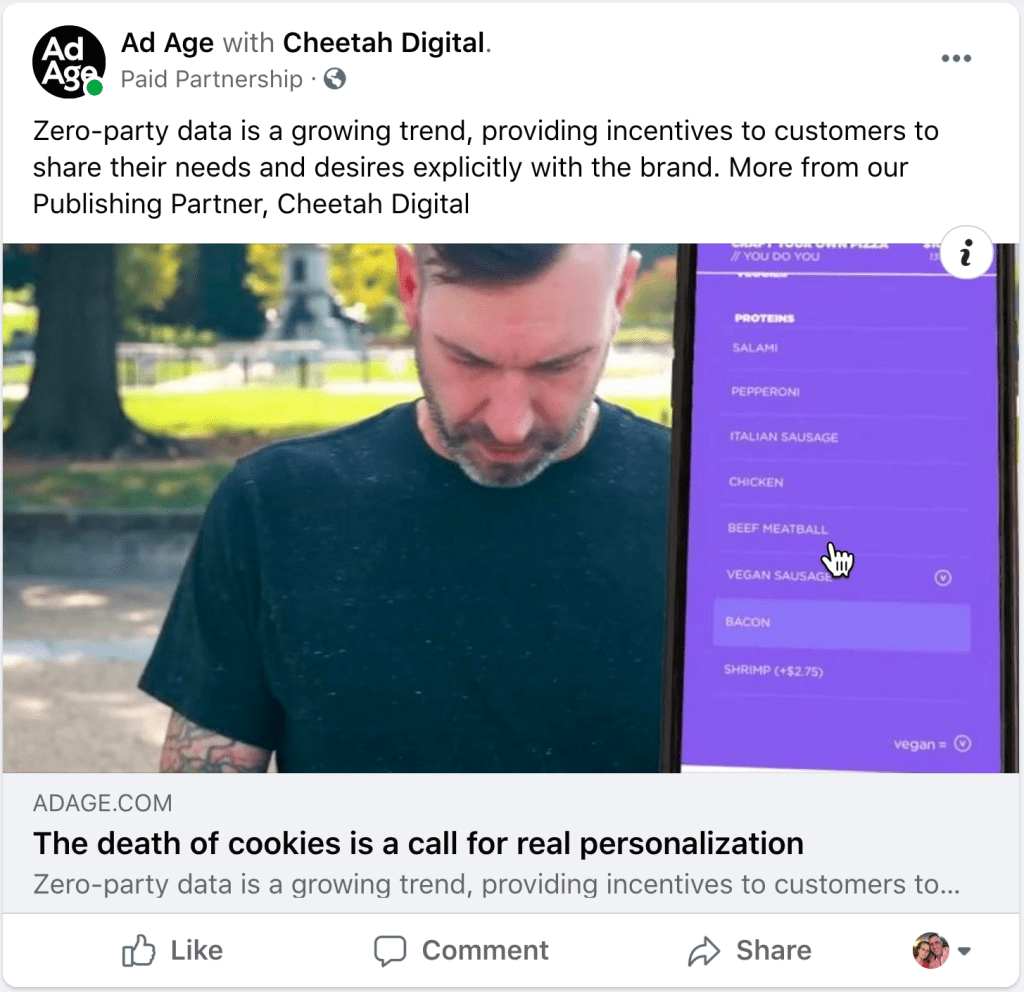Open the Ad Age profile picture
This screenshot has width=1024, height=992.
click(69, 62)
